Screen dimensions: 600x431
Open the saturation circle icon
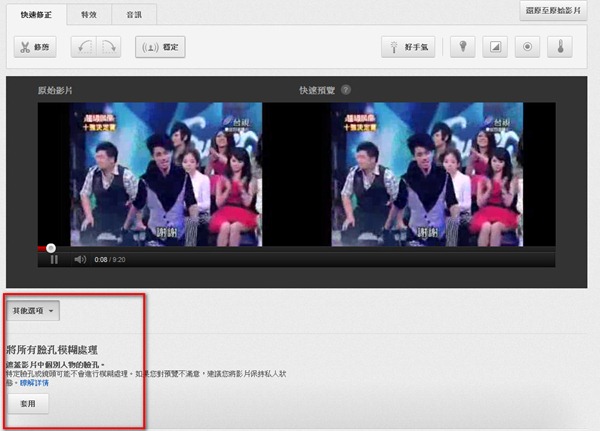(526, 47)
